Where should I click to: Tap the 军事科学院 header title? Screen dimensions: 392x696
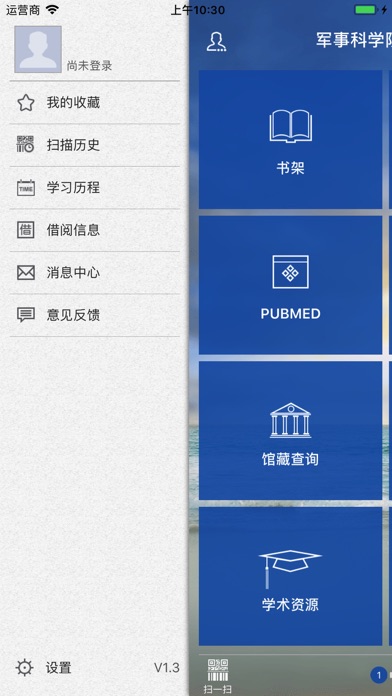click(x=354, y=40)
